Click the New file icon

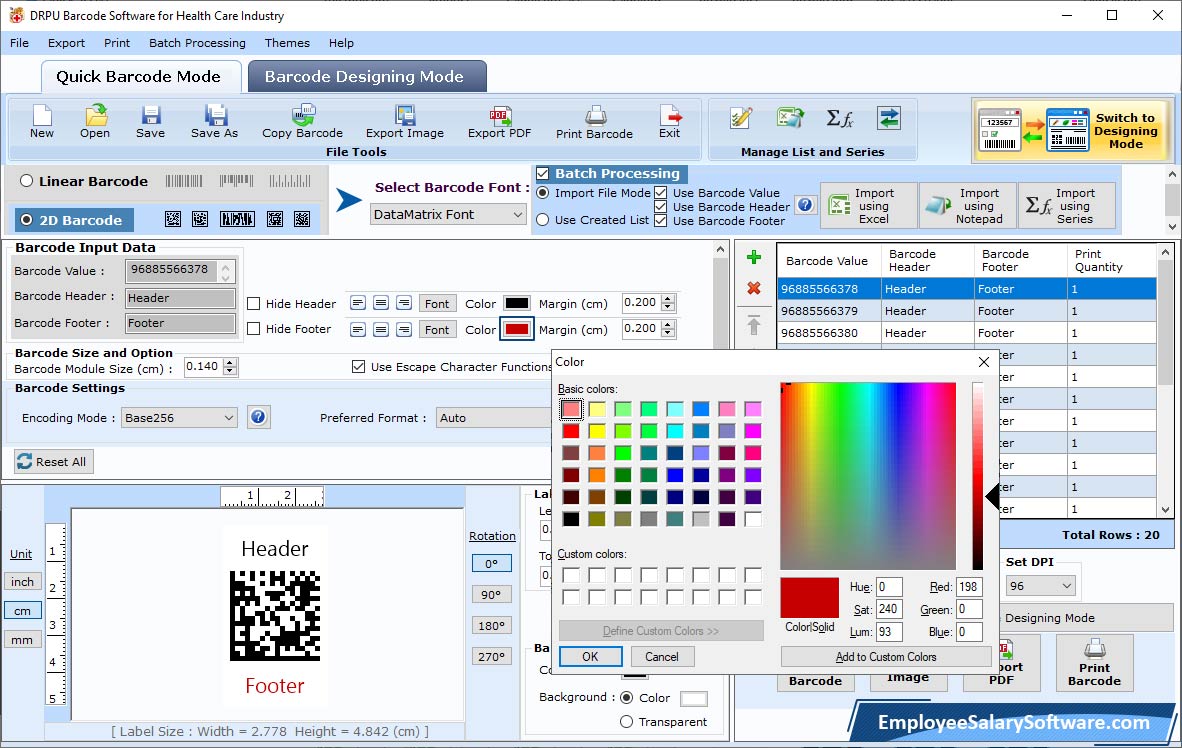click(41, 122)
